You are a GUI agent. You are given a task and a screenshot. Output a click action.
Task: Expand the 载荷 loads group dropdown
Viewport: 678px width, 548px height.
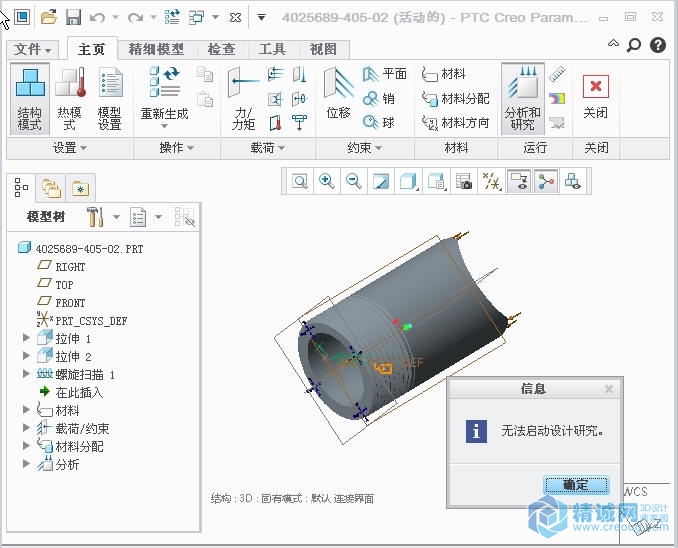268,148
